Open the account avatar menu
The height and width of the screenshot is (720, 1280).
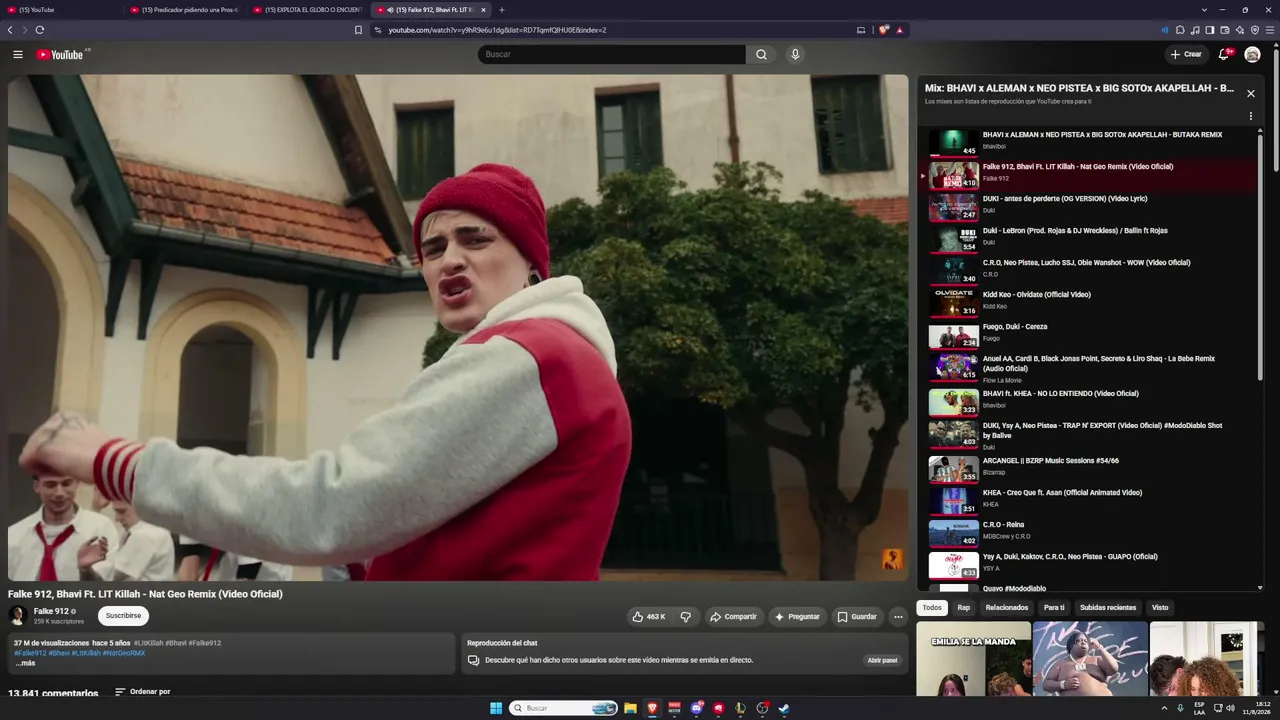tap(1252, 54)
